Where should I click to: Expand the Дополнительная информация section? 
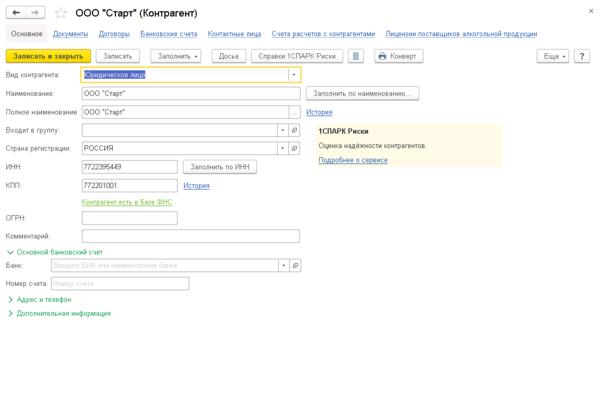pyautogui.click(x=59, y=313)
